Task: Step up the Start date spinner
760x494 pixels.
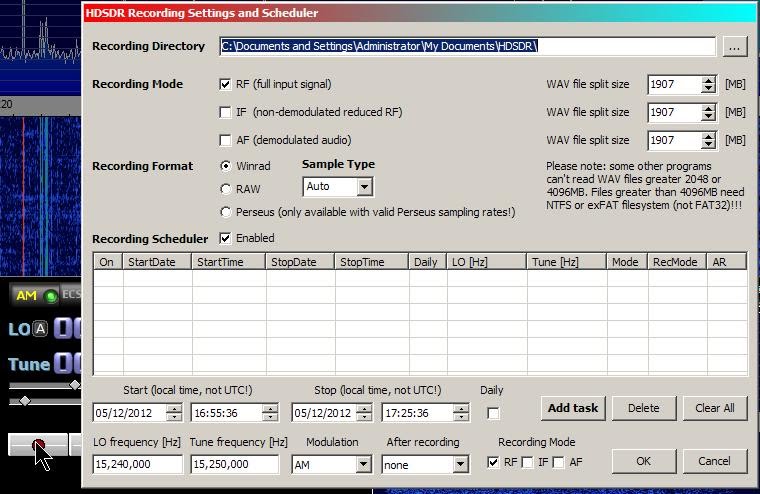Action: [174, 409]
